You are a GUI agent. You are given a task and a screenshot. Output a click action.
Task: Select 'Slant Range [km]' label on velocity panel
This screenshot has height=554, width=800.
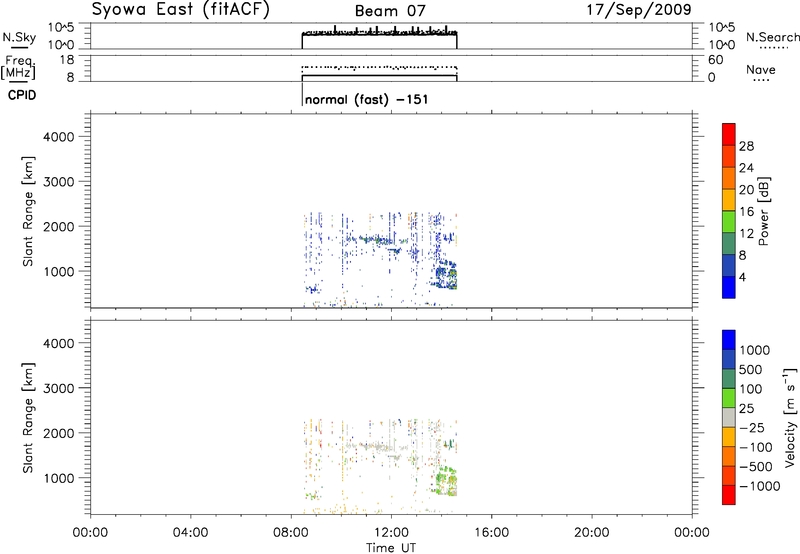coord(28,418)
